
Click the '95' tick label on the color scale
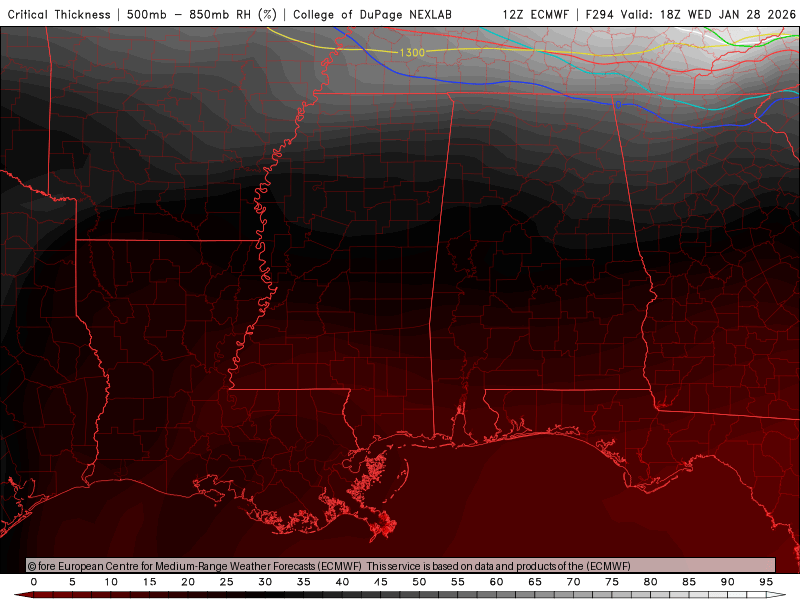[766, 582]
